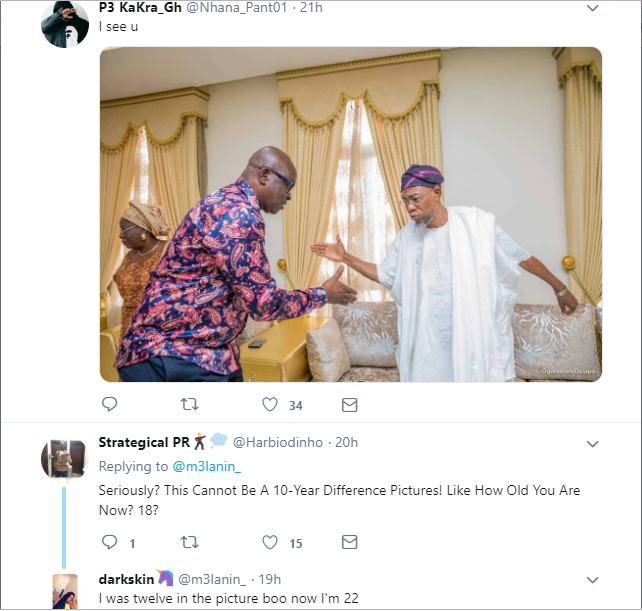642x611 pixels.
Task: Retweet the Strategical PR tweet
Action: pos(188,542)
